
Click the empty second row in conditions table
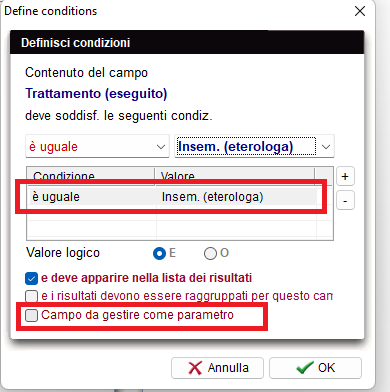coord(172,213)
